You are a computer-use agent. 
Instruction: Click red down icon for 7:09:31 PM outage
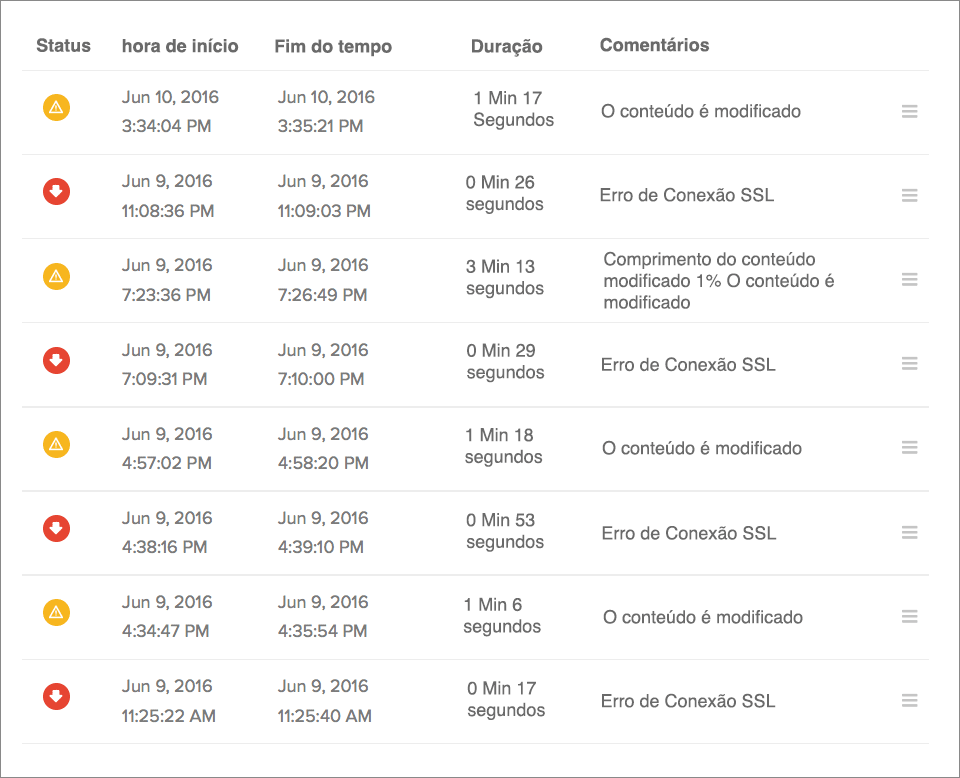(56, 359)
